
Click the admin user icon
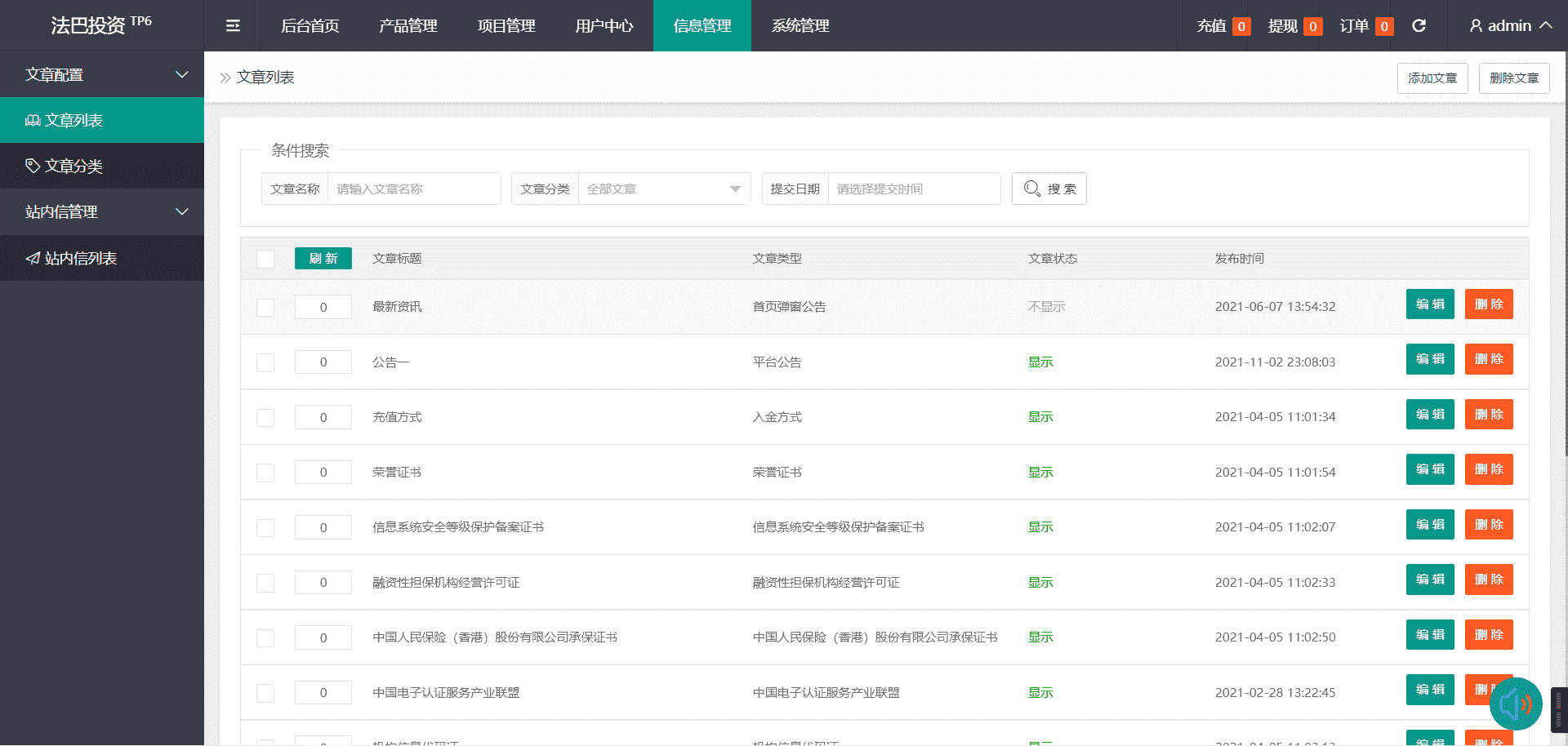1476,26
